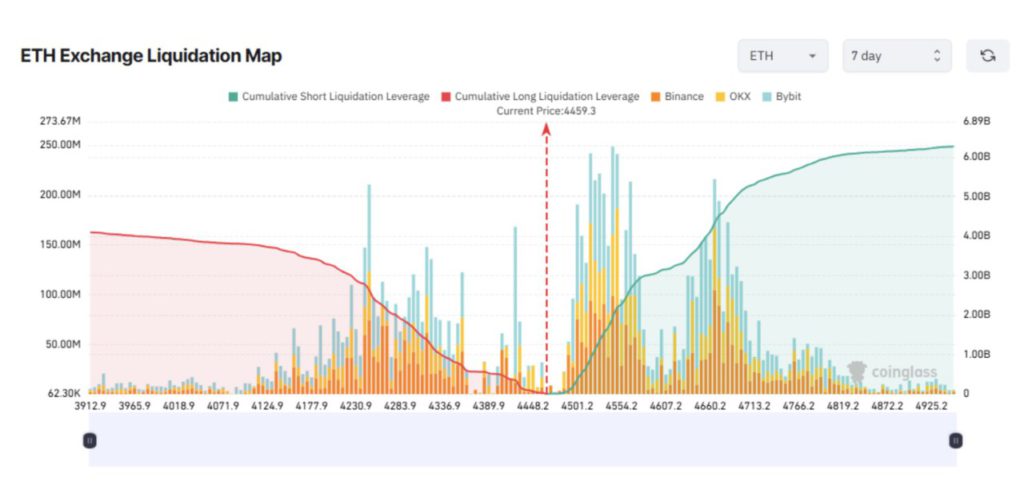The image size is (1024, 498).
Task: Click the left range slider handle icon
Action: pos(89,440)
